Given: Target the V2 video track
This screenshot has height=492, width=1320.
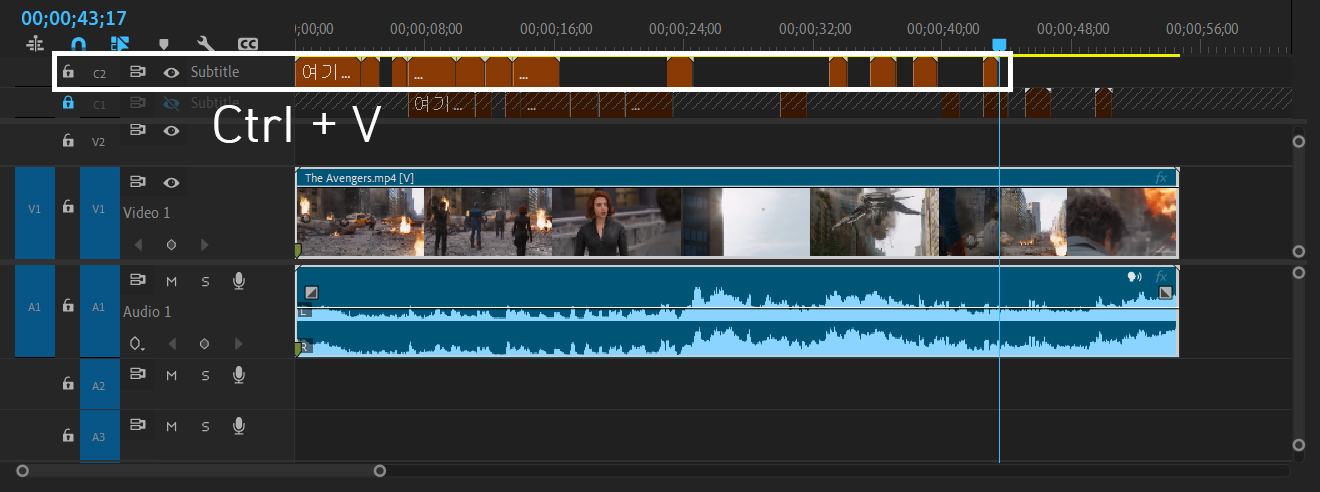Looking at the screenshot, I should tap(99, 141).
